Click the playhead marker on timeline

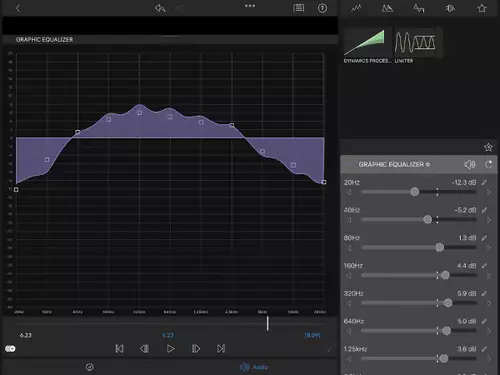(267, 323)
